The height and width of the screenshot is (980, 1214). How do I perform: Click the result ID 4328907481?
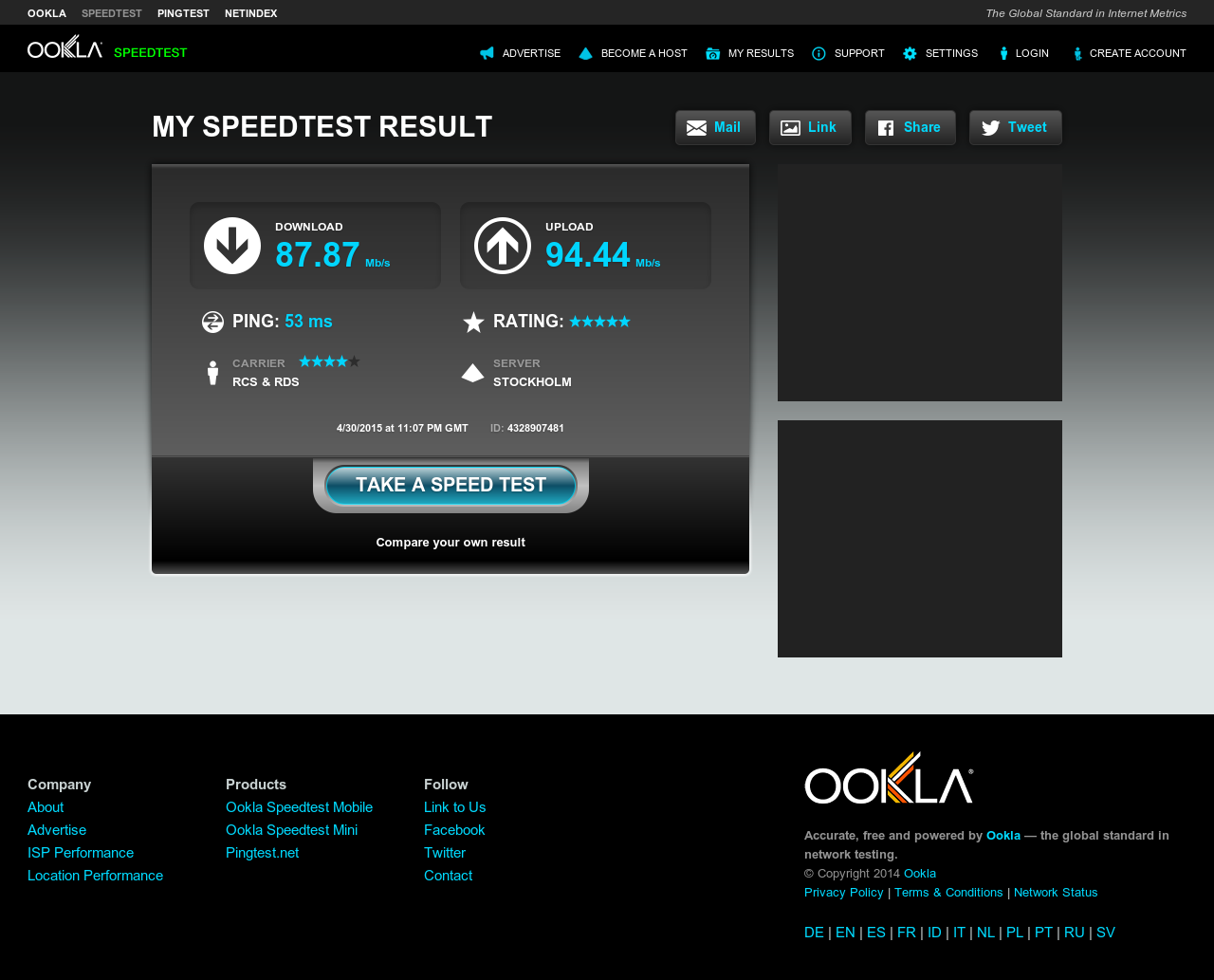pos(536,429)
